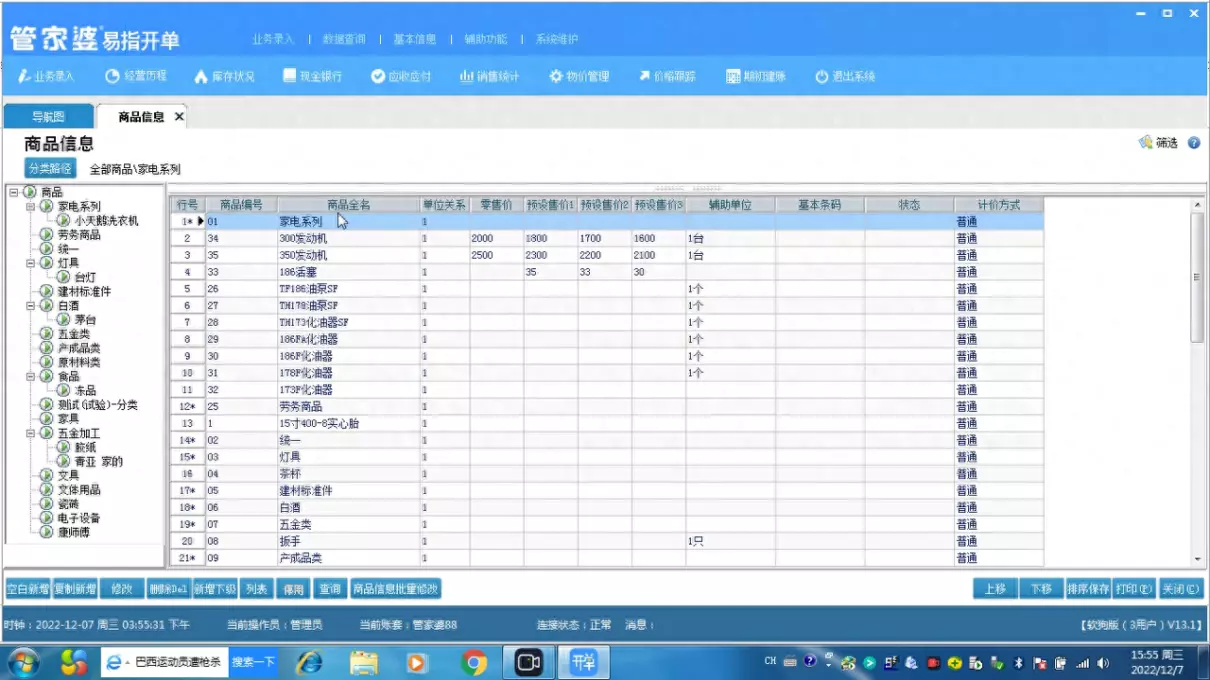The image size is (1210, 680).
Task: Open 价格跟踪 from the toolbar
Action: (668, 74)
